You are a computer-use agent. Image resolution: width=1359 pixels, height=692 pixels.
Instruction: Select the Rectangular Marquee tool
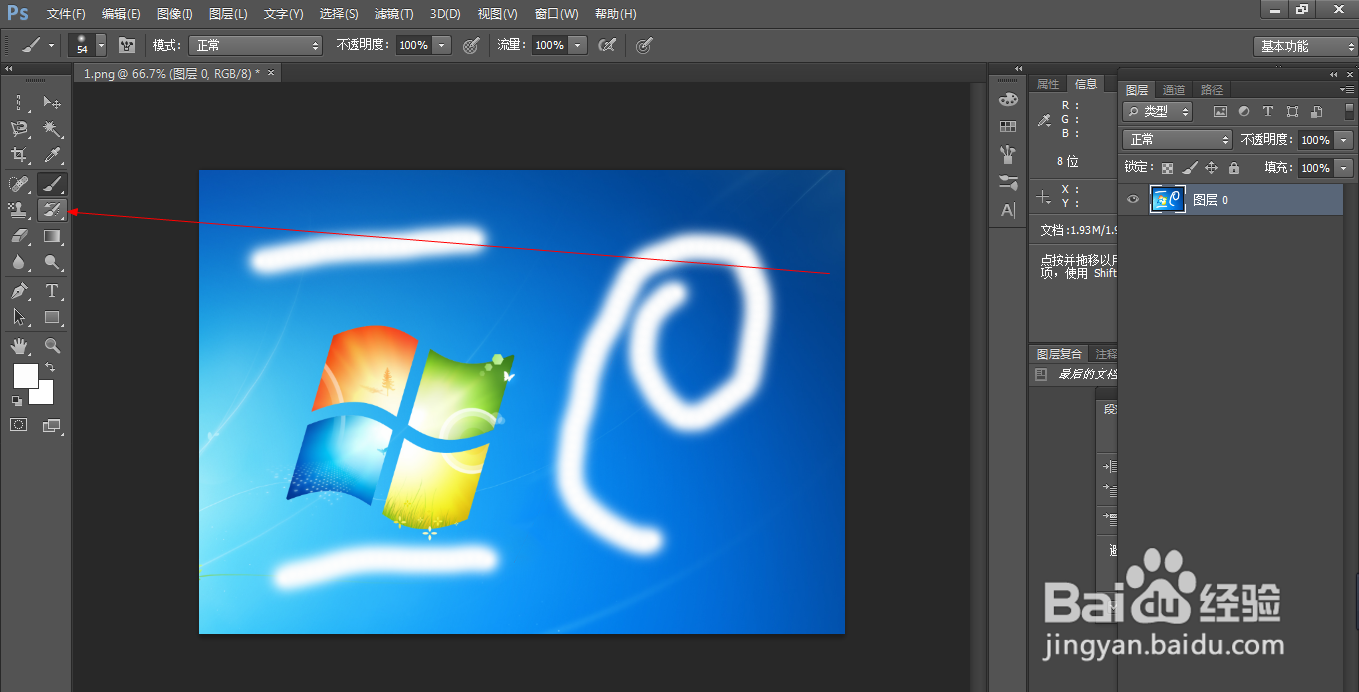(20, 102)
